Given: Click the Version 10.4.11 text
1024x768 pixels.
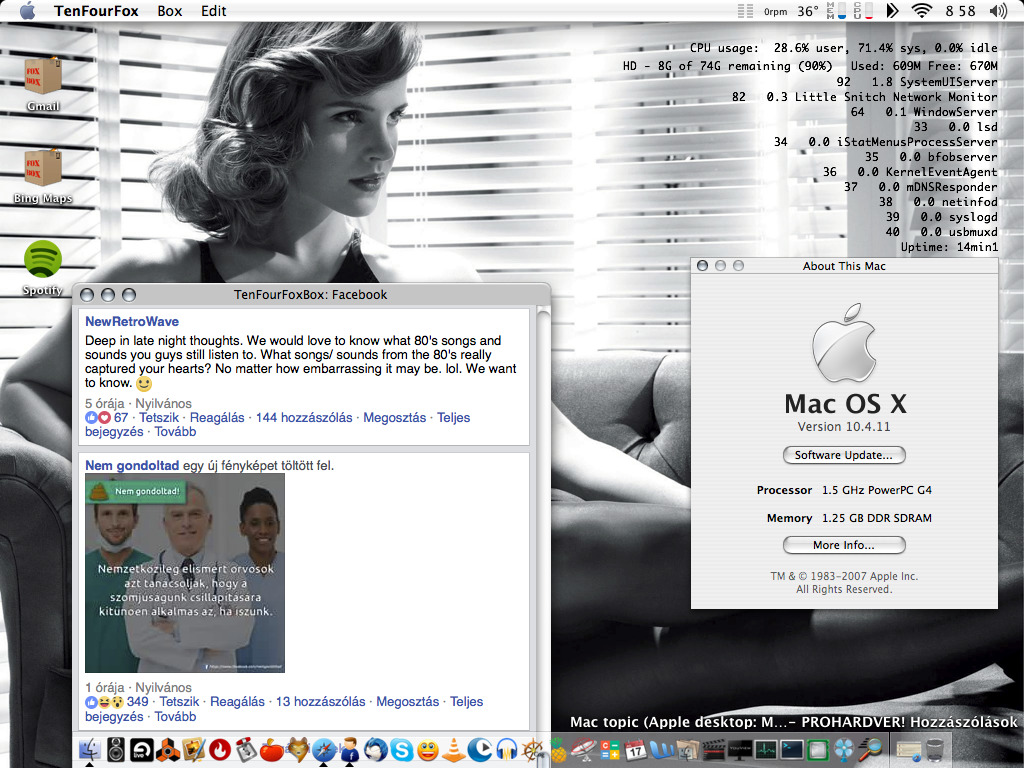Looking at the screenshot, I should pos(844,426).
